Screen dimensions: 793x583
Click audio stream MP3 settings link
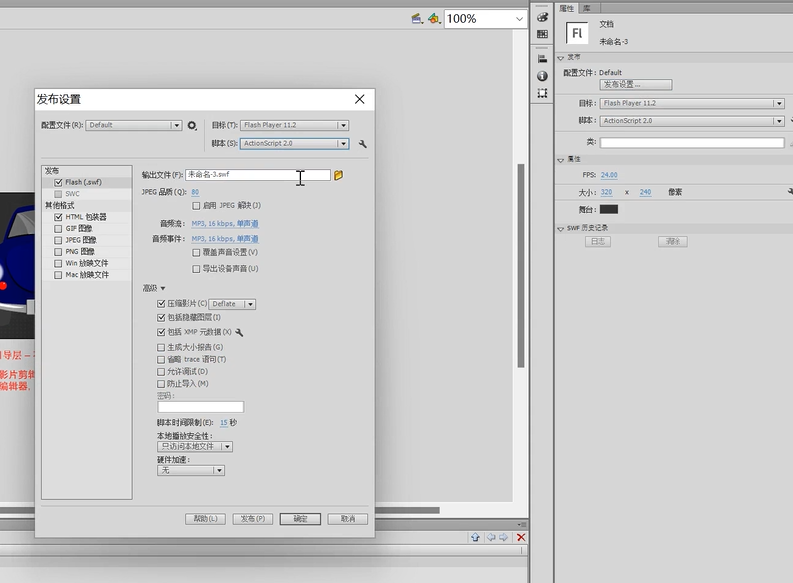225,223
